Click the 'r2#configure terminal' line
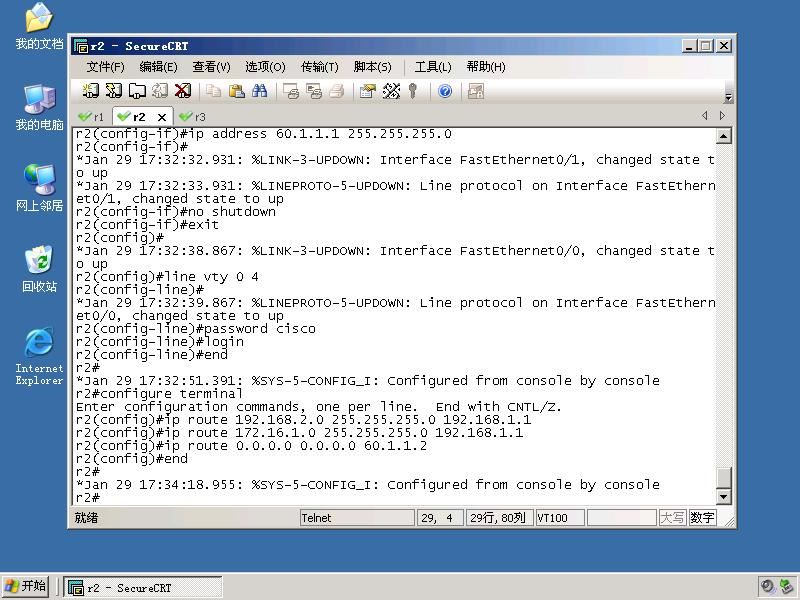Image resolution: width=800 pixels, height=600 pixels. click(159, 394)
